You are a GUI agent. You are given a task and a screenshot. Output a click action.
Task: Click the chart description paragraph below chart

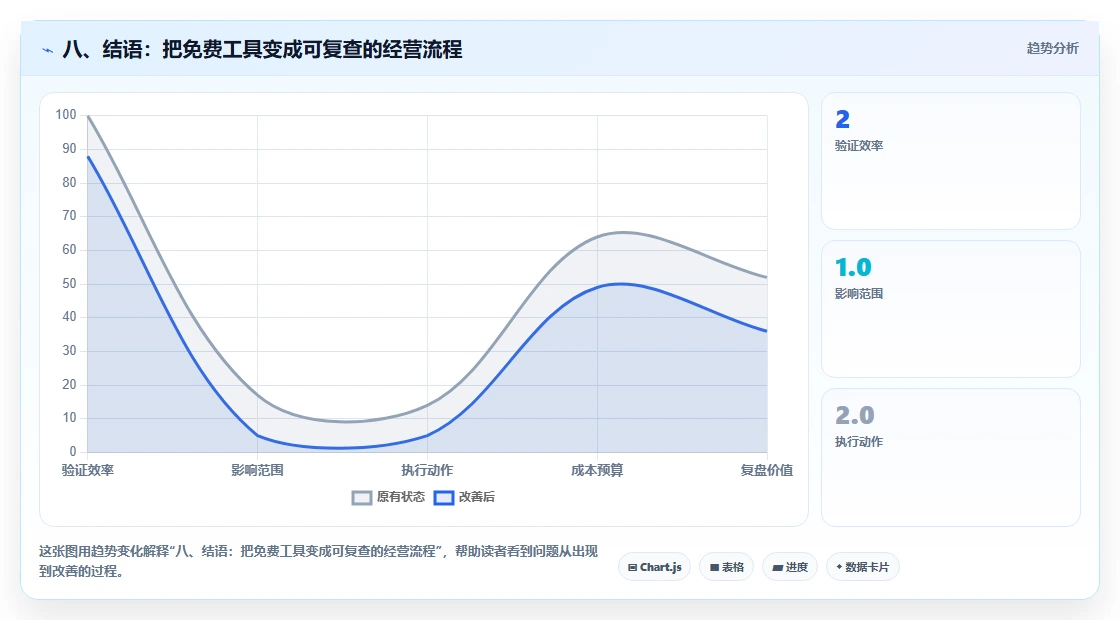point(318,561)
